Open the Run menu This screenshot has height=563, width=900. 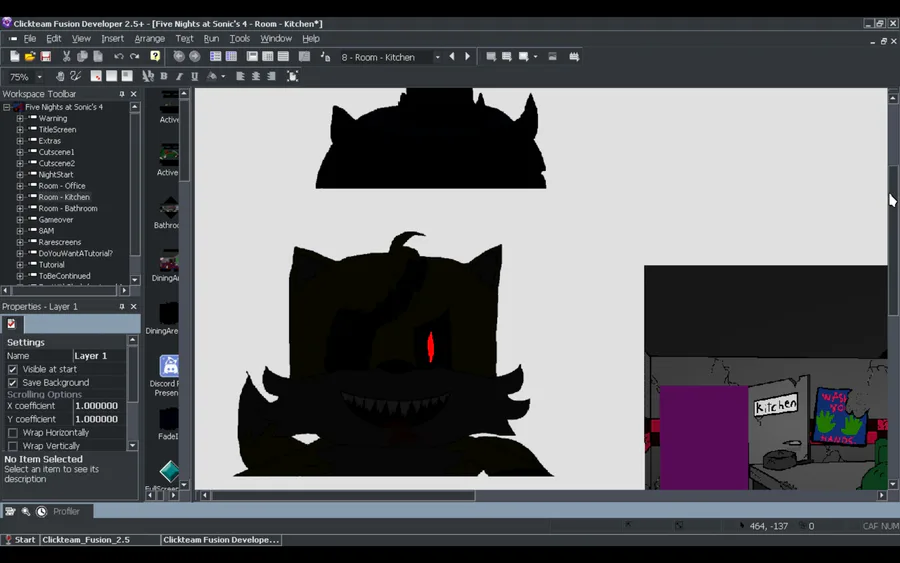coord(211,38)
